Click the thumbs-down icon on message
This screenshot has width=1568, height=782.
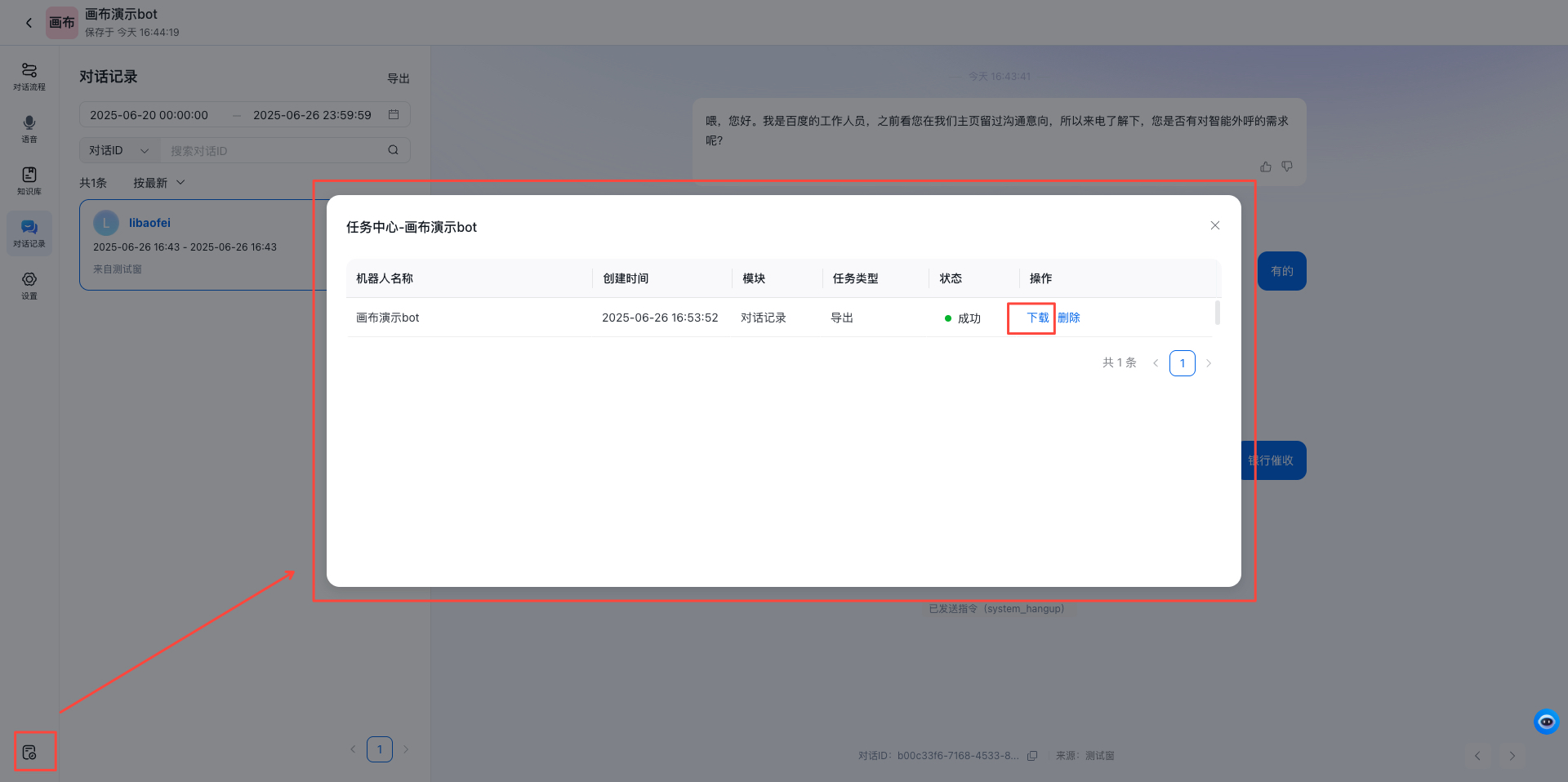pos(1287,167)
